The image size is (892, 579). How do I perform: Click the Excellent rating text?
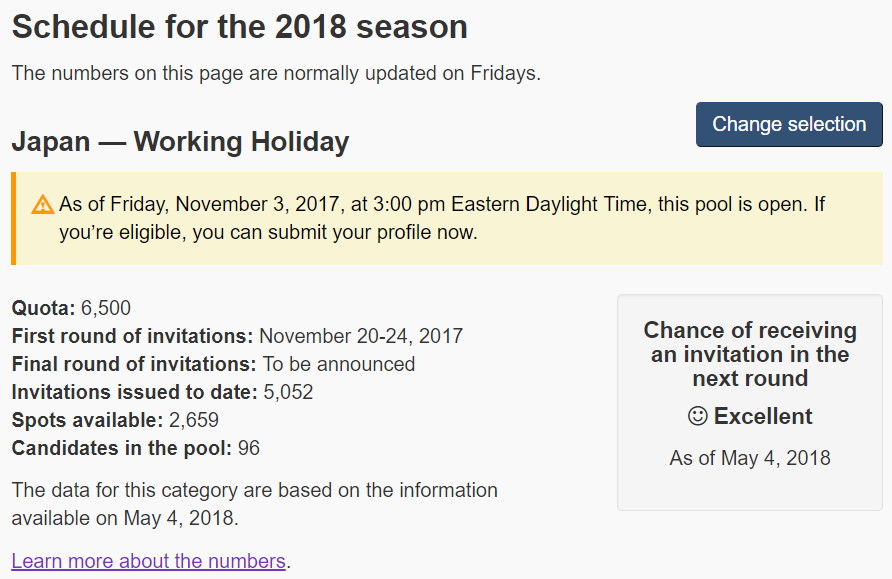pyautogui.click(x=763, y=416)
